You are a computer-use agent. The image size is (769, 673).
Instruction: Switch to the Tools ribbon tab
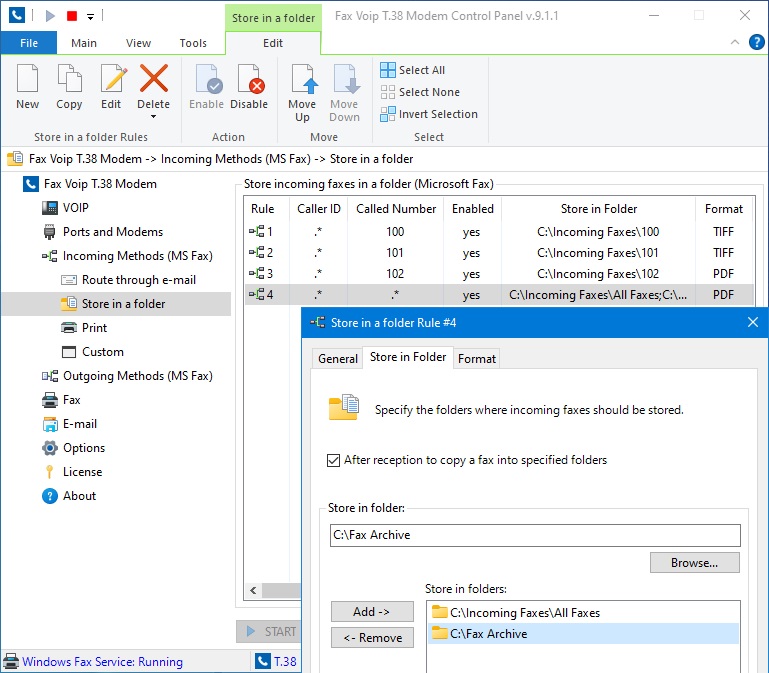point(193,43)
